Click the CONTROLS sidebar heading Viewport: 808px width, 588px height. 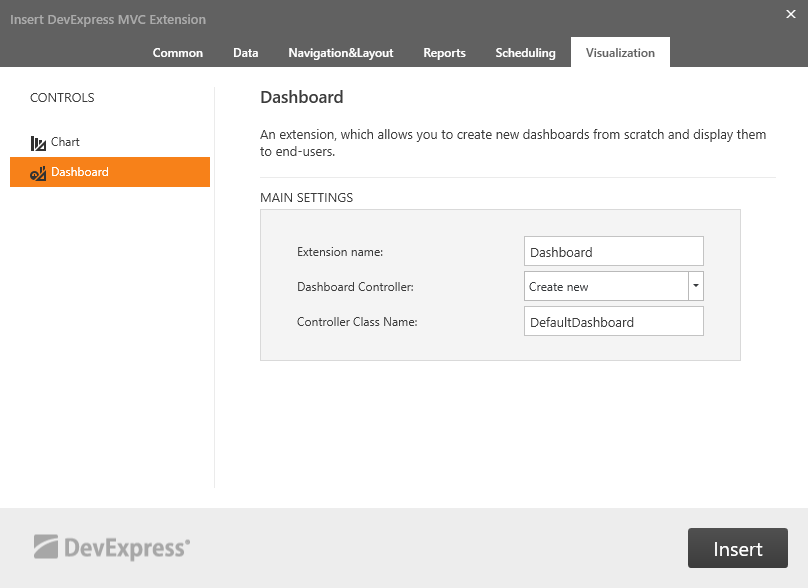[62, 98]
